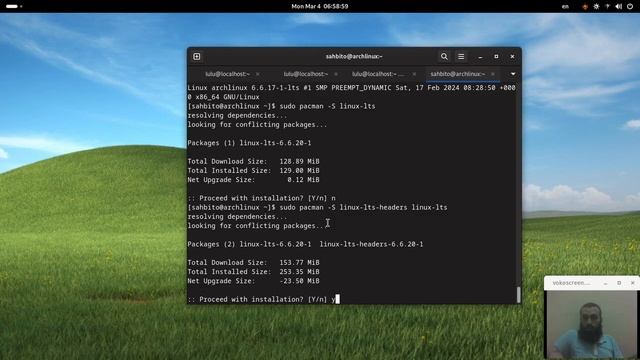Click the 'Net Upgrade Size: -23.50 MiB' line
Image resolution: width=640 pixels, height=360 pixels.
coord(253,281)
